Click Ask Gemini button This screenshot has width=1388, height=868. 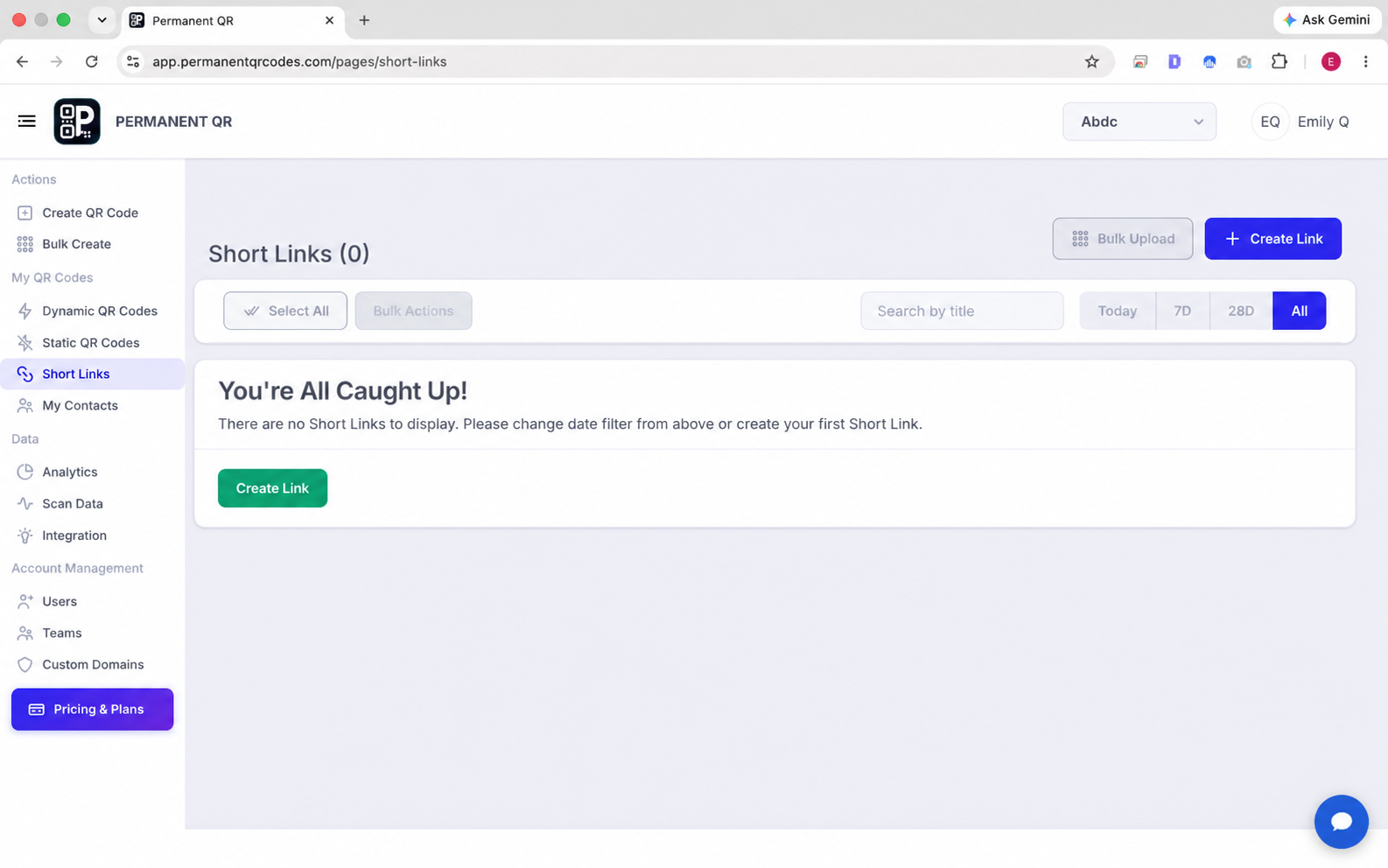coord(1327,19)
